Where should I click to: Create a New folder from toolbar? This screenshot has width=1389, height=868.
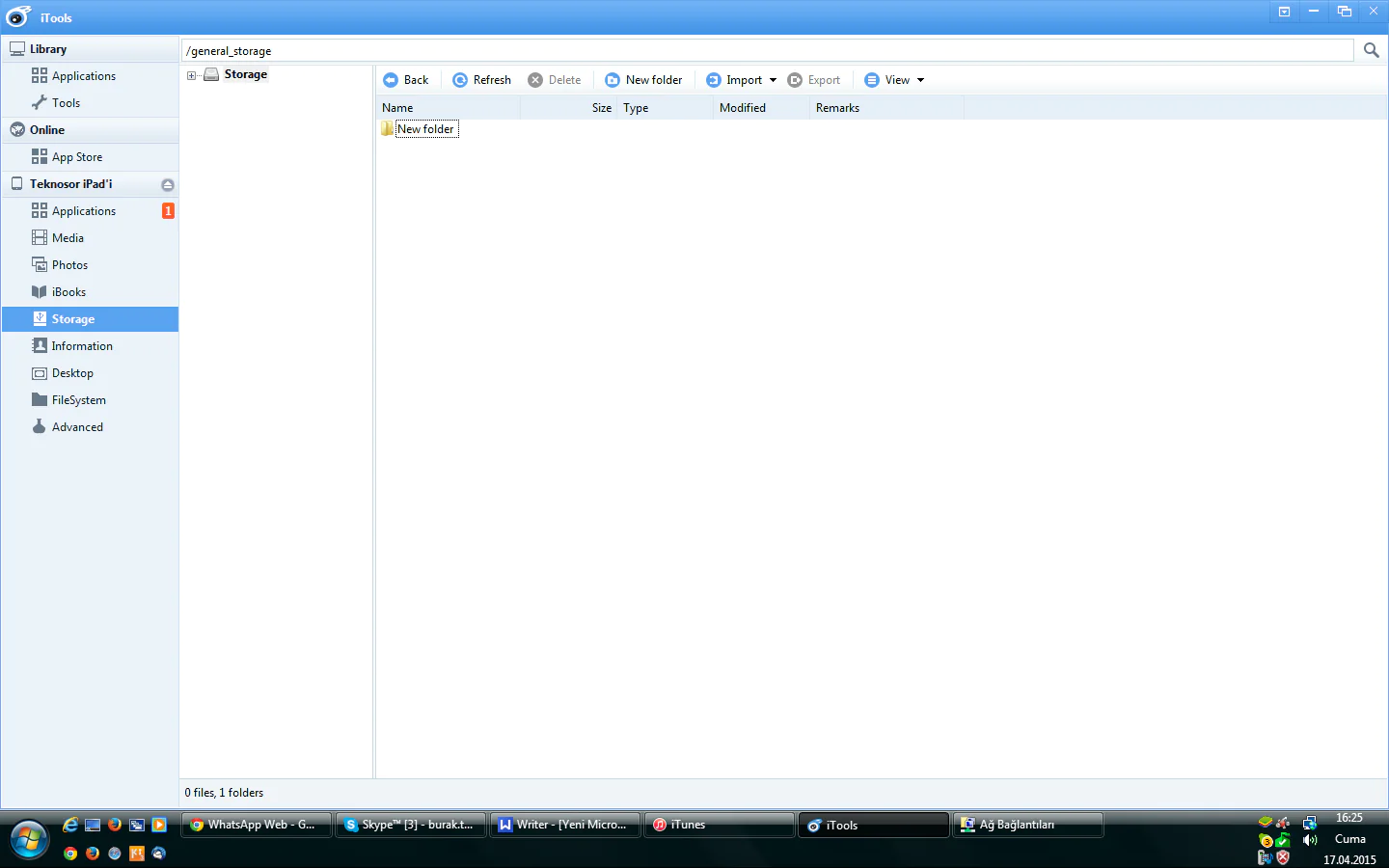[x=643, y=80]
